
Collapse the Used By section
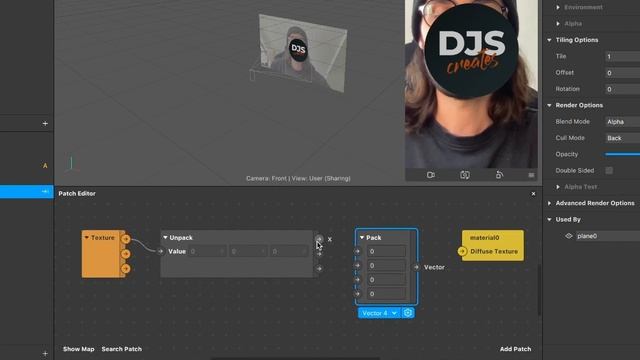pos(549,220)
